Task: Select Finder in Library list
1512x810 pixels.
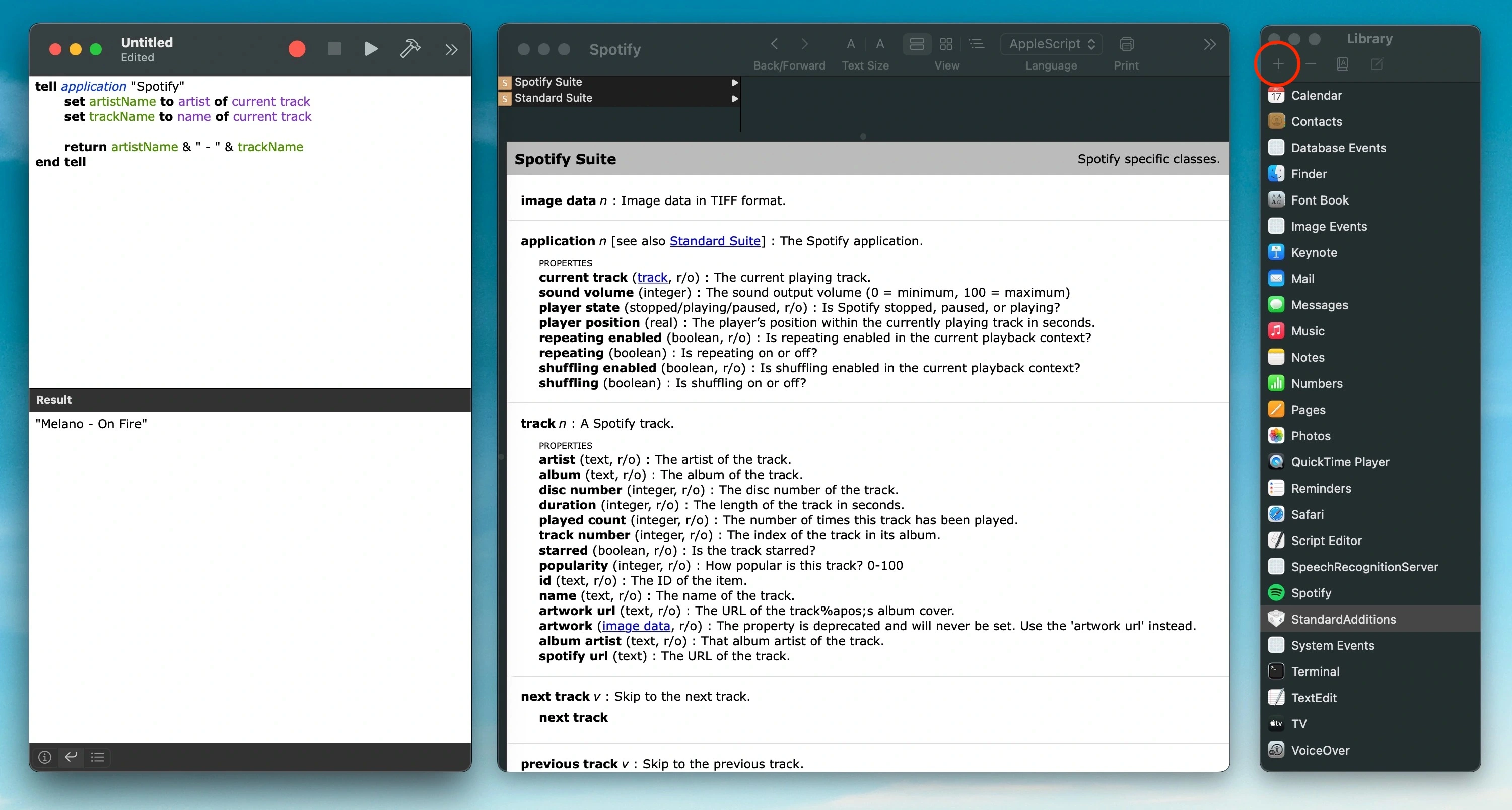Action: tap(1370, 174)
